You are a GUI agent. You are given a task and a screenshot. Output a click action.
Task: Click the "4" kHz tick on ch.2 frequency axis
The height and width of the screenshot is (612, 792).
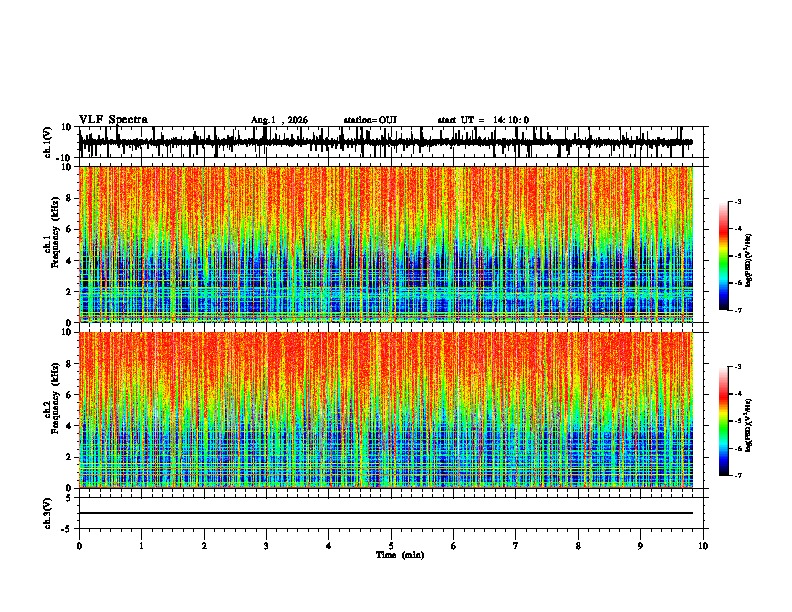(x=70, y=426)
